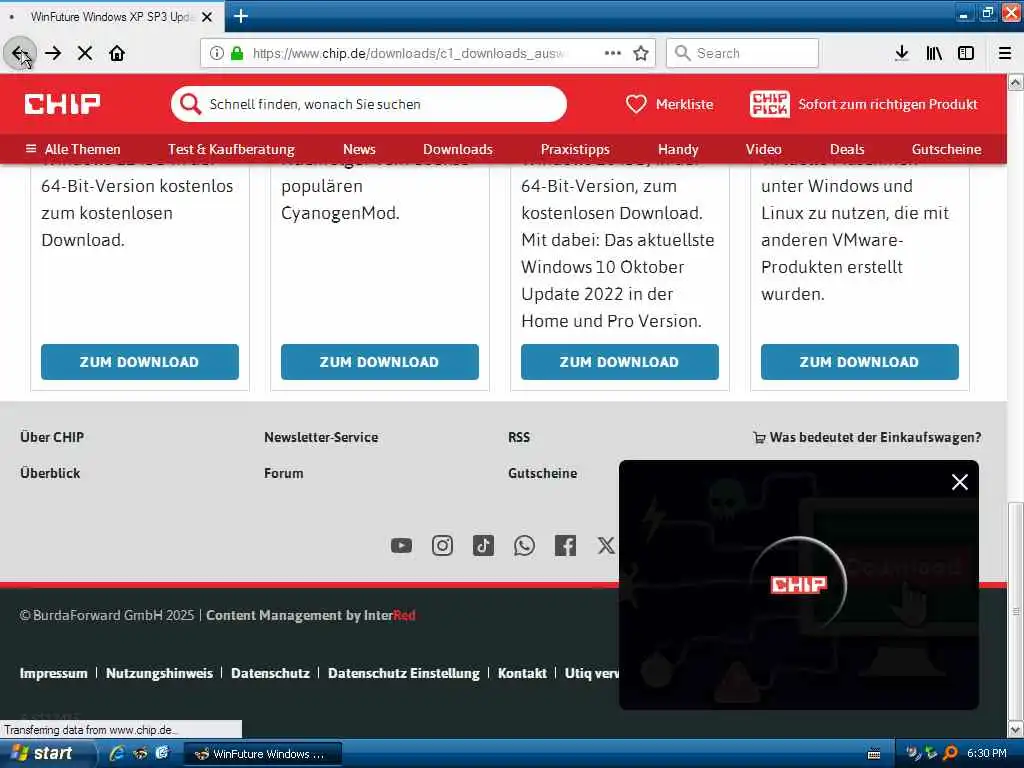Expand Alle Themen hamburger menu
Image resolution: width=1024 pixels, height=768 pixels.
72,150
